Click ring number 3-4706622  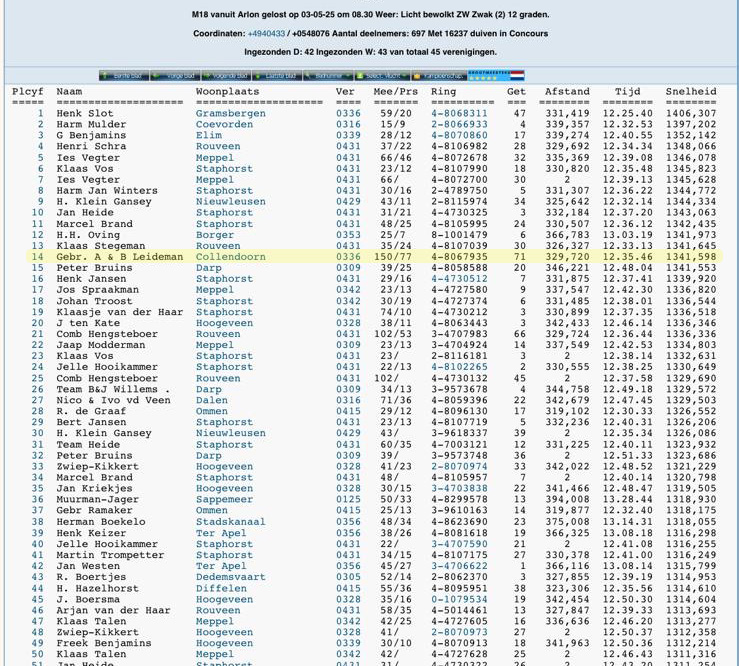click(459, 566)
